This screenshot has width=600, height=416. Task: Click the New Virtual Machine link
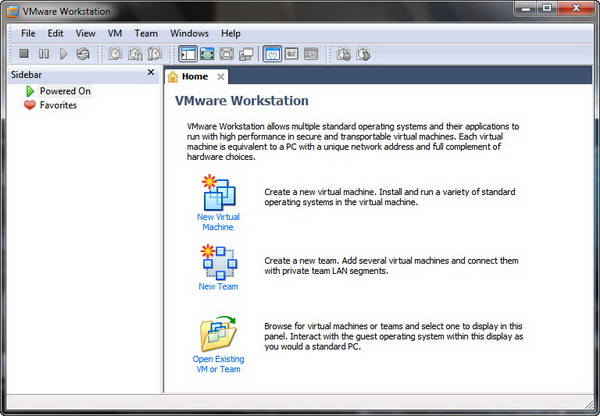point(218,222)
